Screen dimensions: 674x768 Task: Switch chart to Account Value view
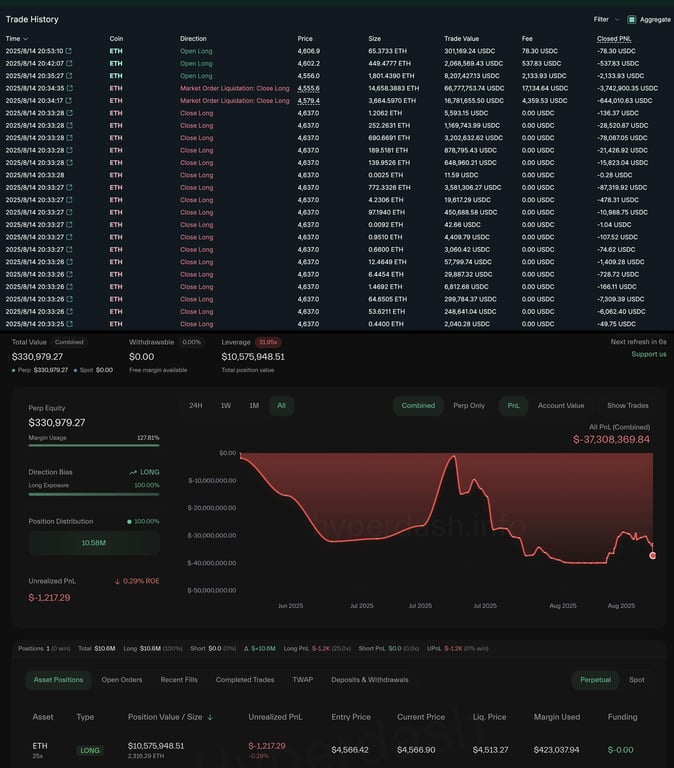(561, 406)
